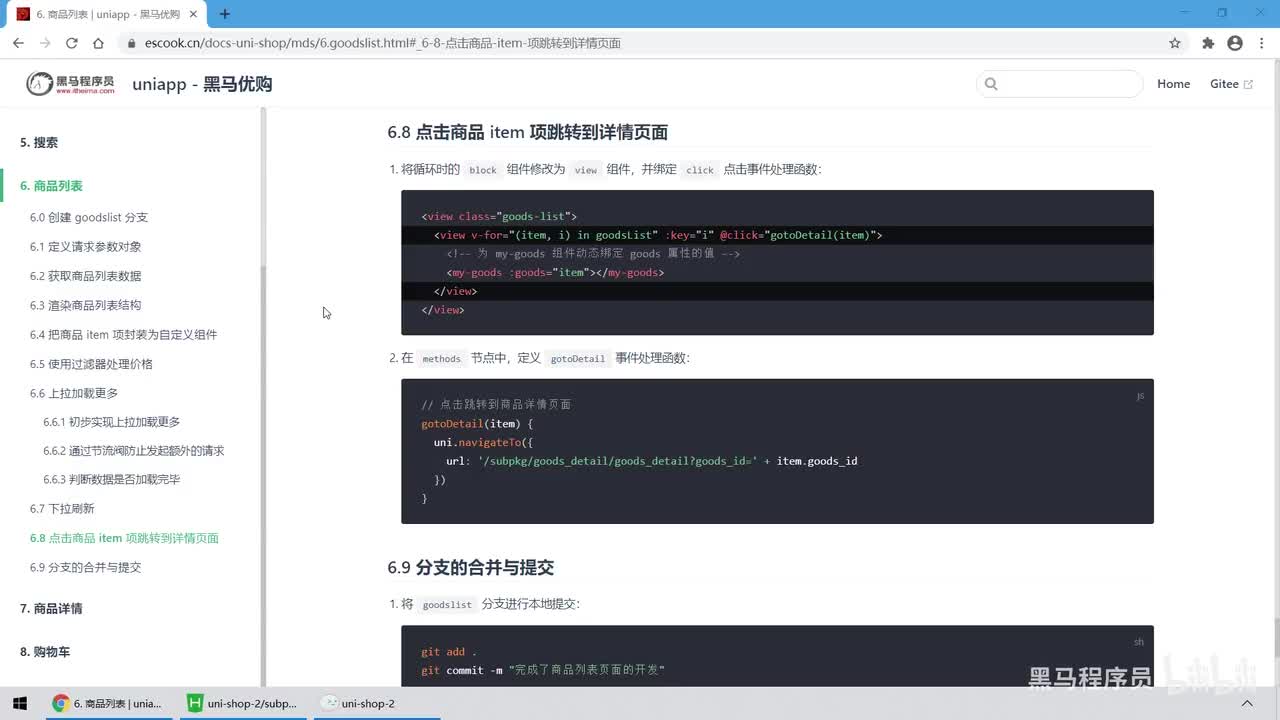Open the Chrome three-dot menu

coord(1261,43)
